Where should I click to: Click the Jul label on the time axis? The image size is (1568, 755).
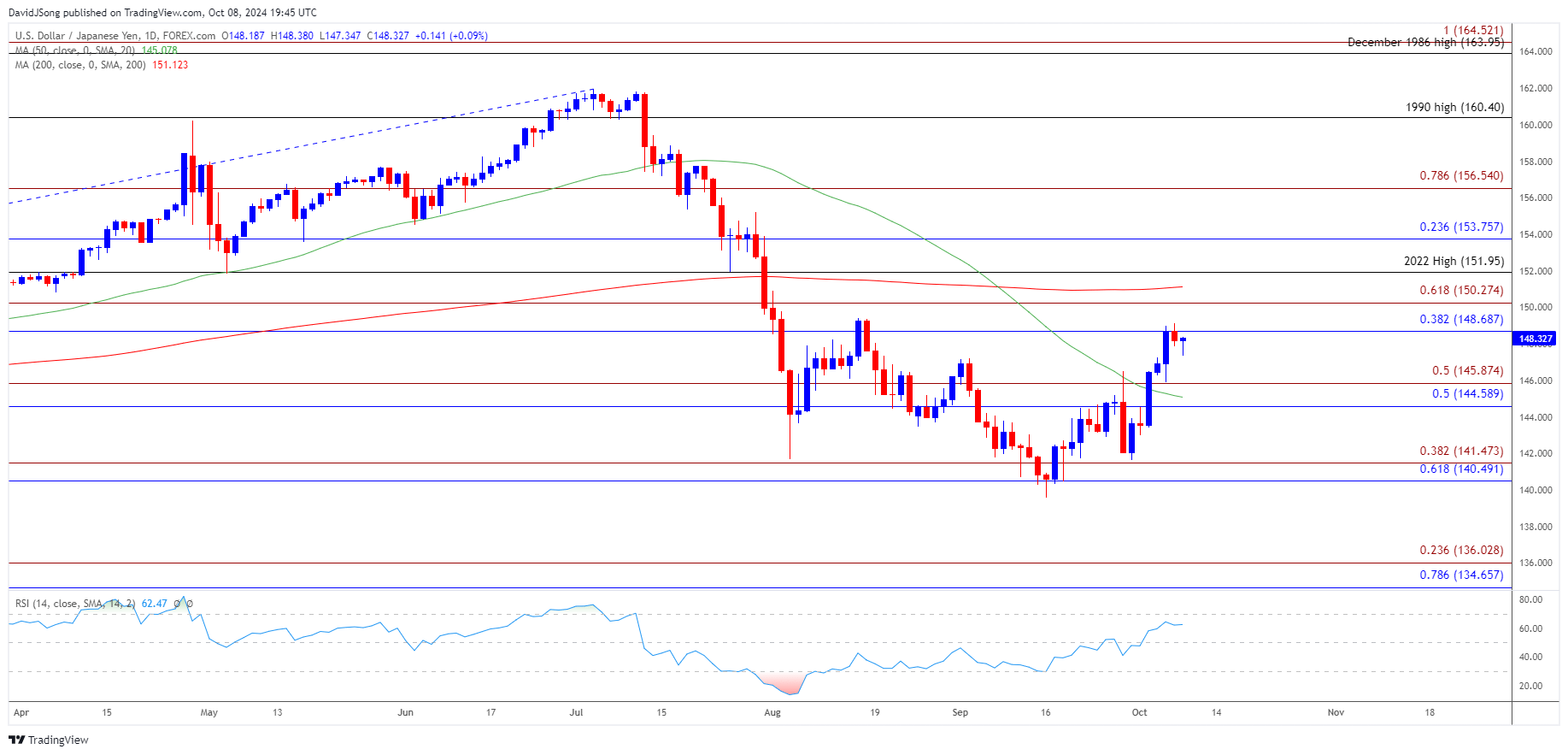576,712
